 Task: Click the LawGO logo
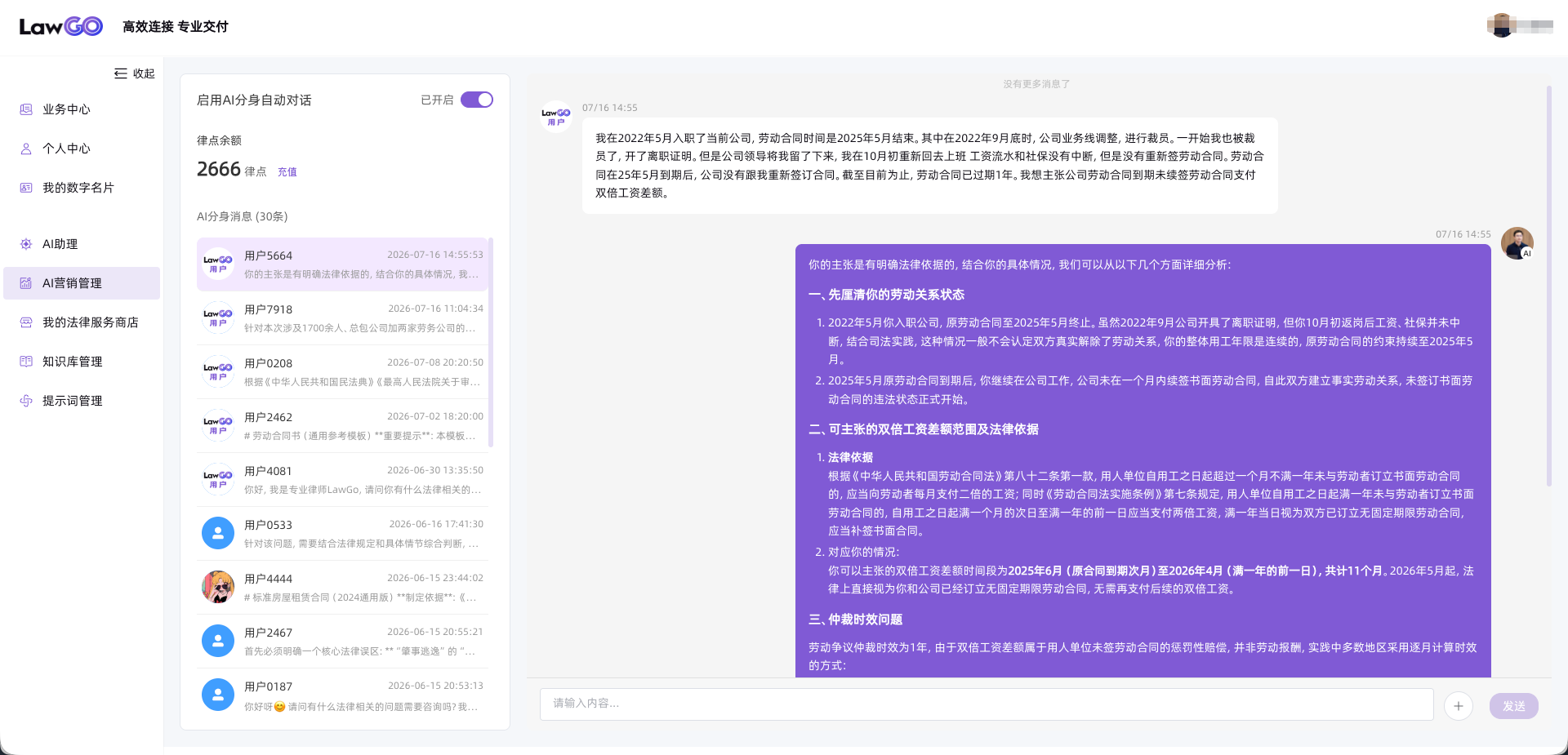pyautogui.click(x=61, y=26)
